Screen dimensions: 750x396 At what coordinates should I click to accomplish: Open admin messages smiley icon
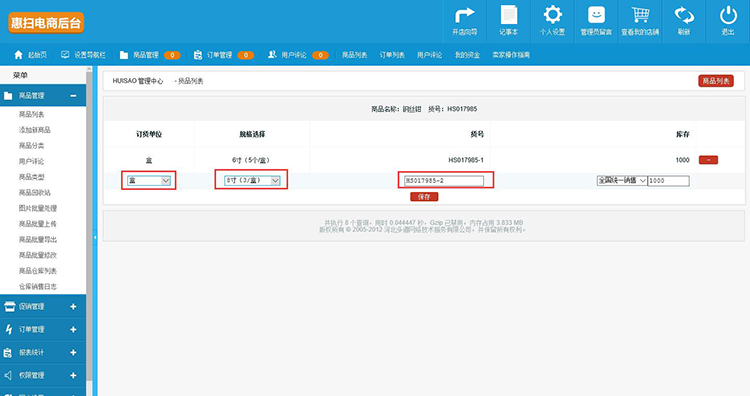[596, 15]
